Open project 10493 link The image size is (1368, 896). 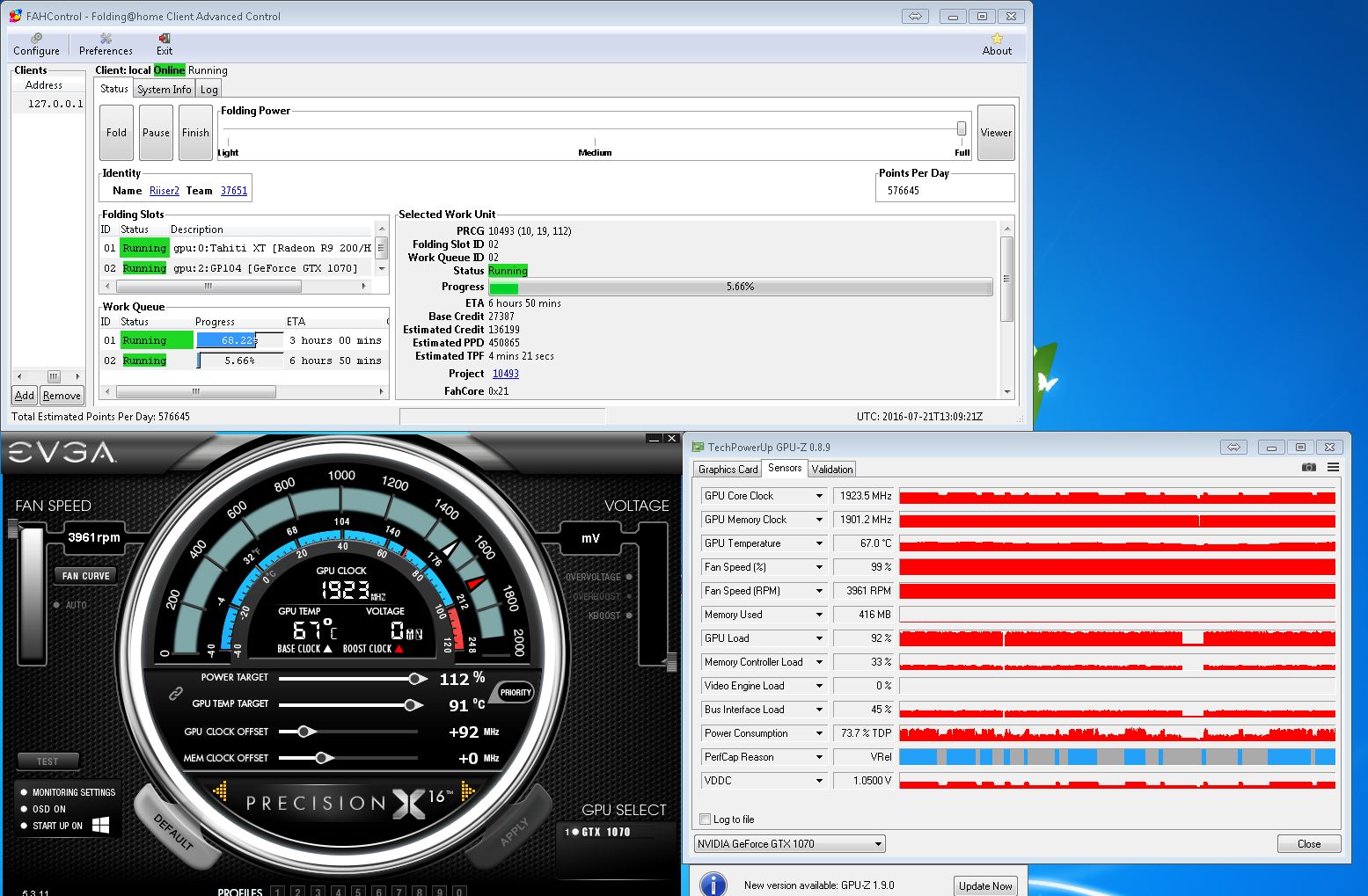point(506,374)
